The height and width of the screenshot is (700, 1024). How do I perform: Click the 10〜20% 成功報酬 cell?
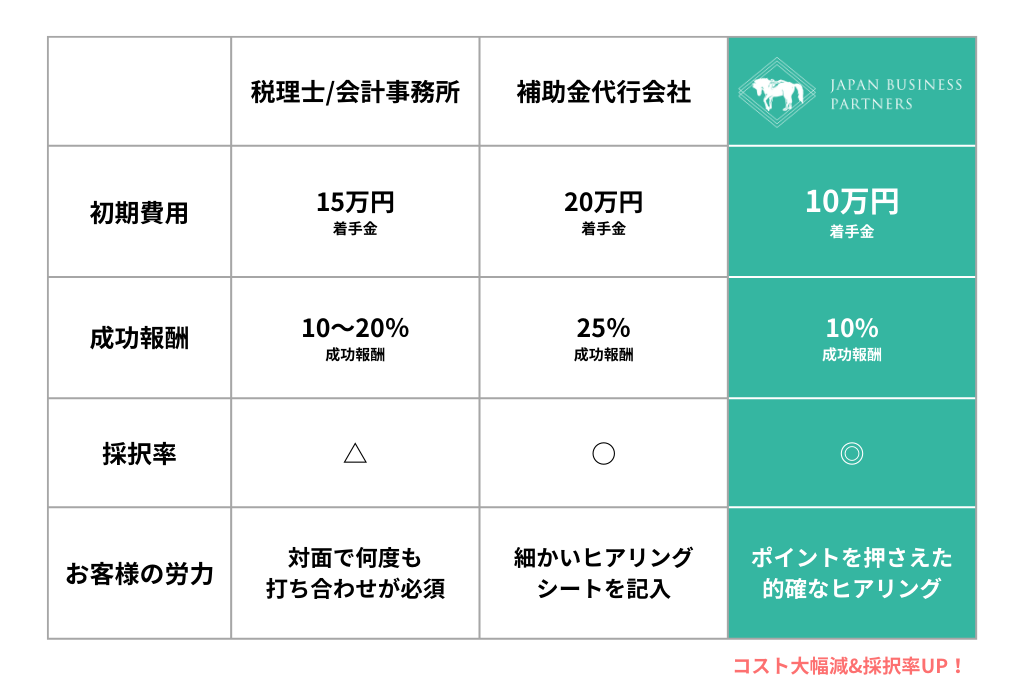tap(355, 338)
